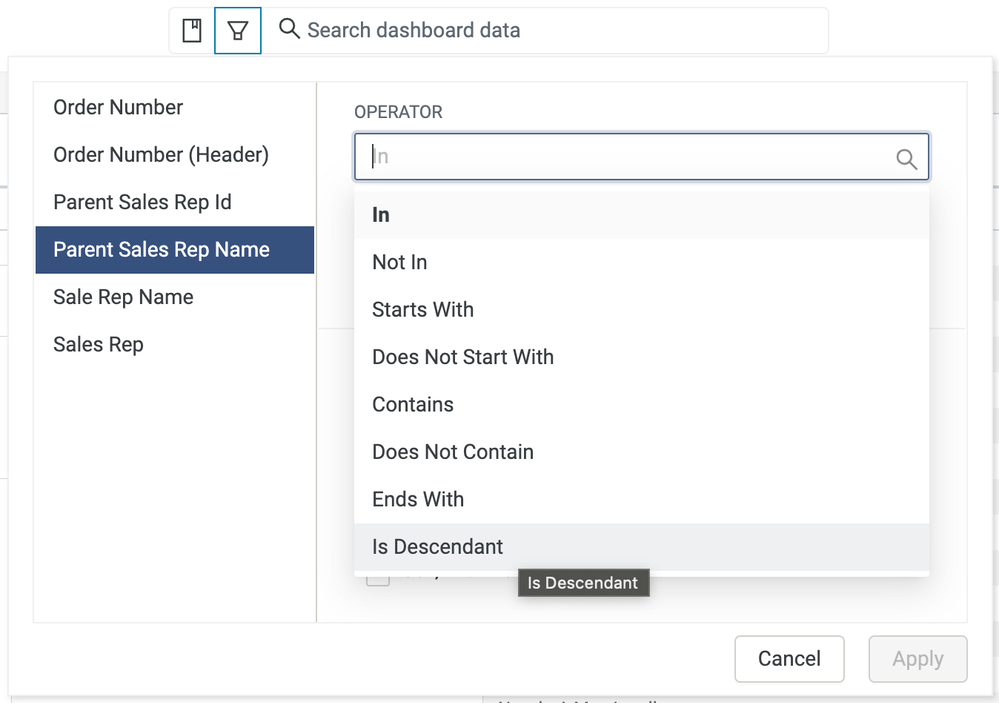Choose the "Not In" operator
The image size is (999, 703).
(x=400, y=262)
